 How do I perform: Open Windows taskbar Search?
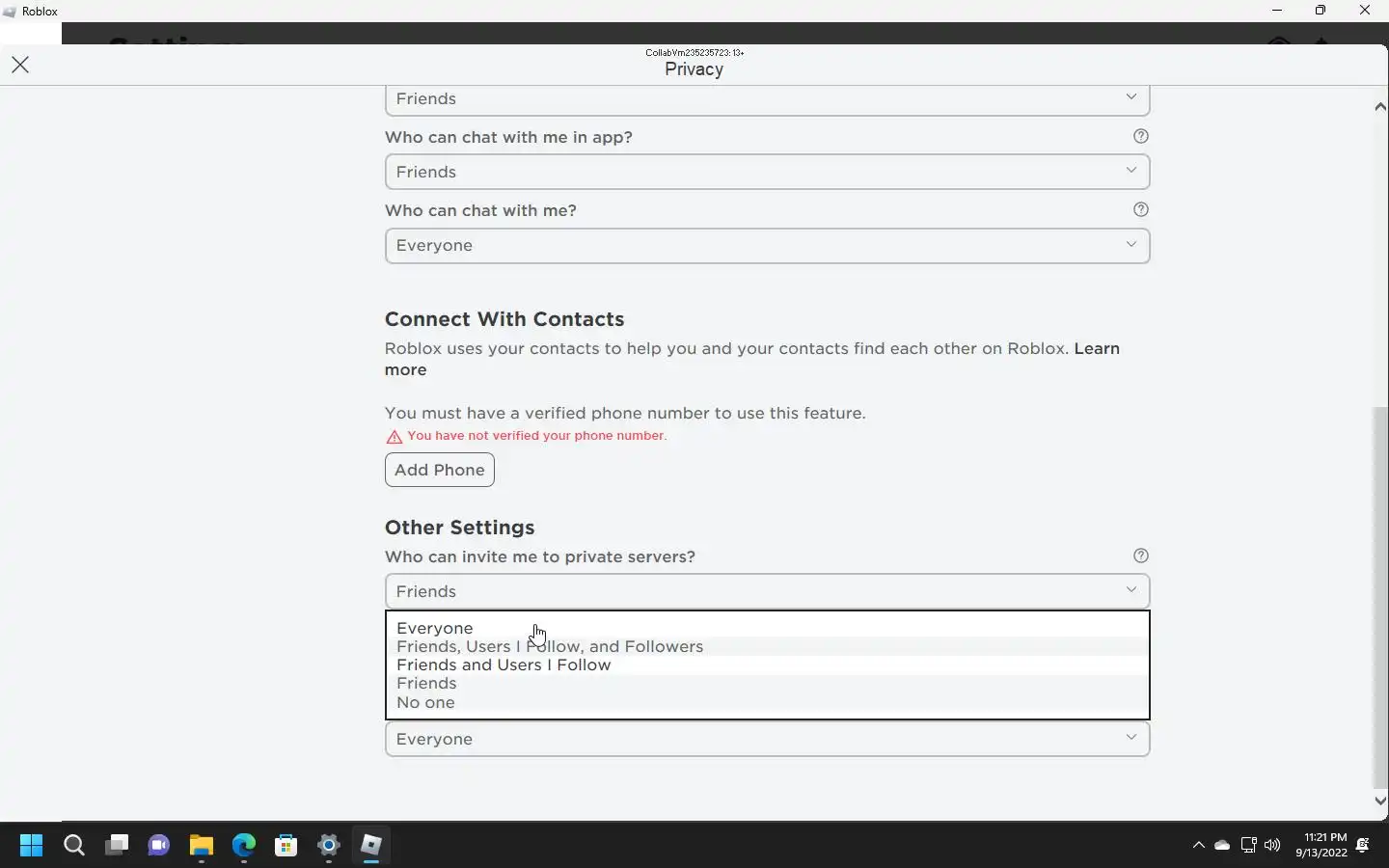pyautogui.click(x=74, y=846)
